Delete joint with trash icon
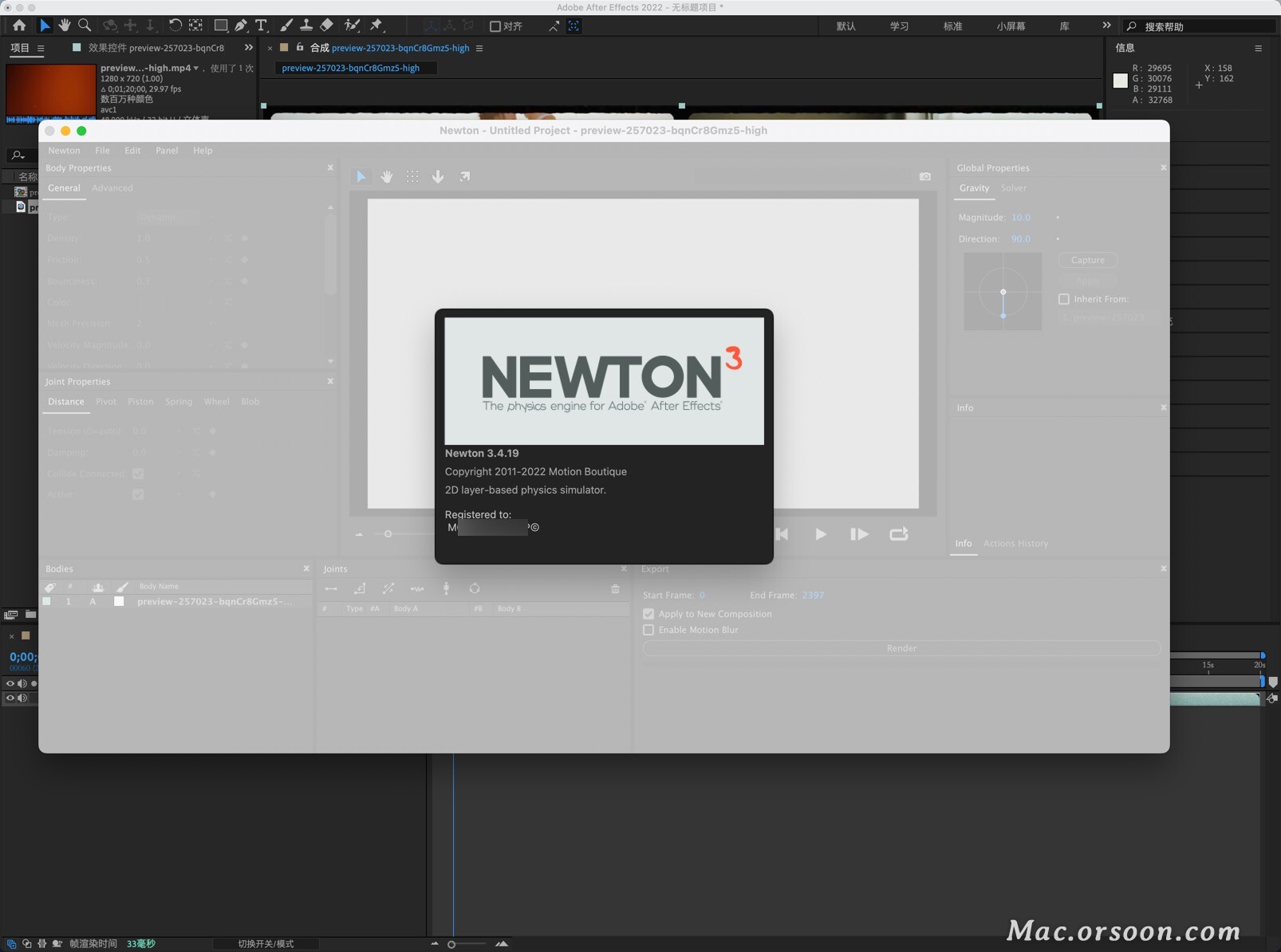 (615, 588)
